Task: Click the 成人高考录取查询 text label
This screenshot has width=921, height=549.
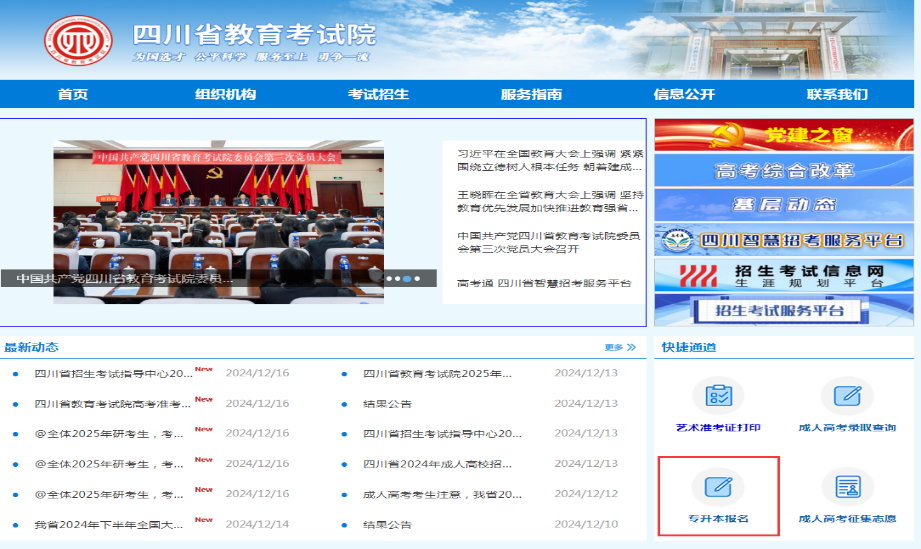Action: [847, 427]
